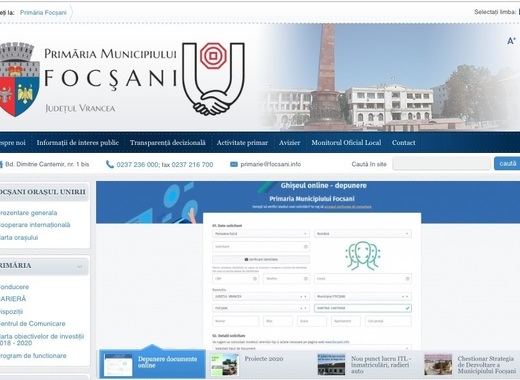This screenshot has height=380, width=520.
Task: Open Prezentare generala sidebar link
Action: (x=28, y=213)
